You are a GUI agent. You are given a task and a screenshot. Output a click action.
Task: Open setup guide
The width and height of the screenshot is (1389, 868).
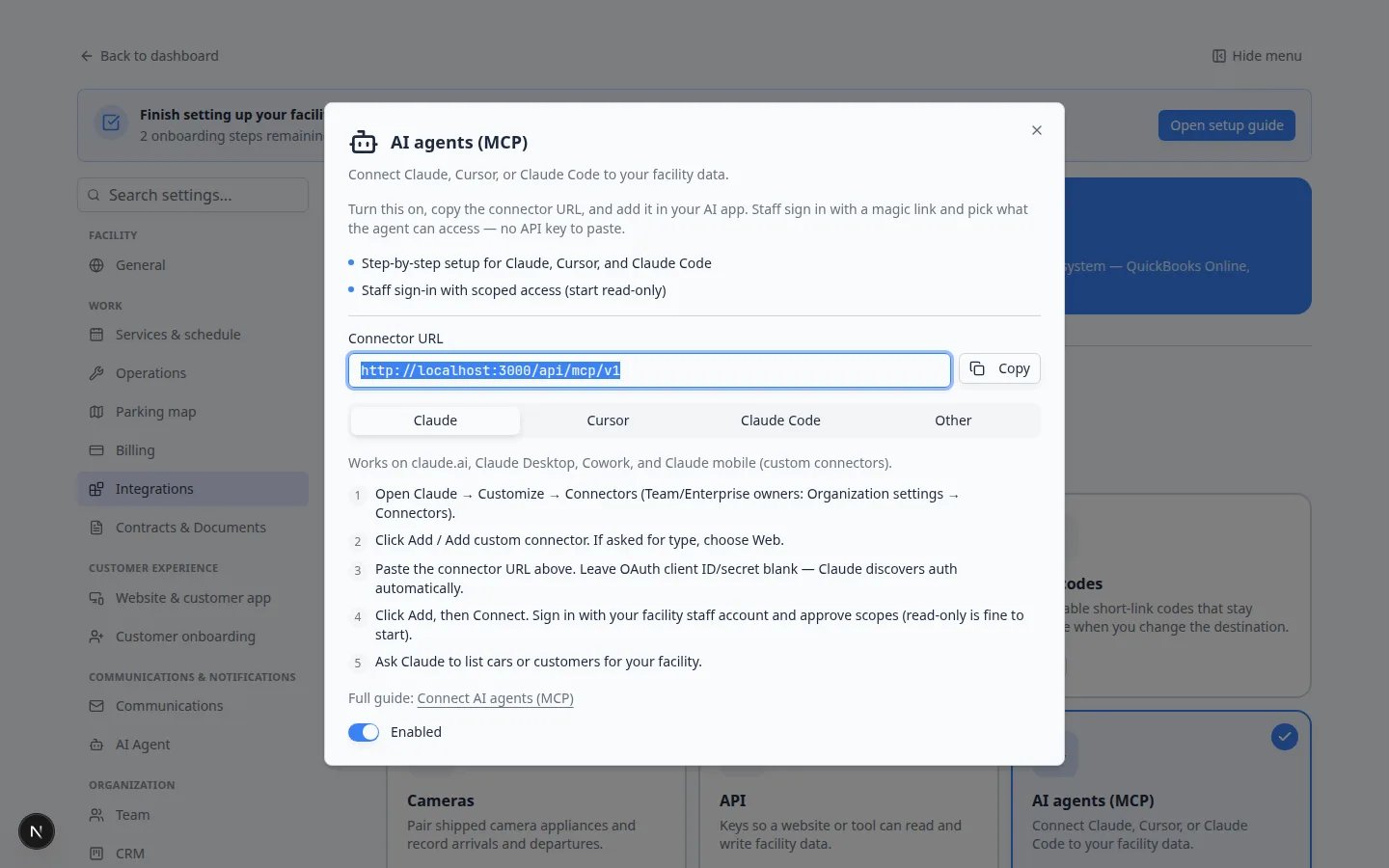(1227, 125)
